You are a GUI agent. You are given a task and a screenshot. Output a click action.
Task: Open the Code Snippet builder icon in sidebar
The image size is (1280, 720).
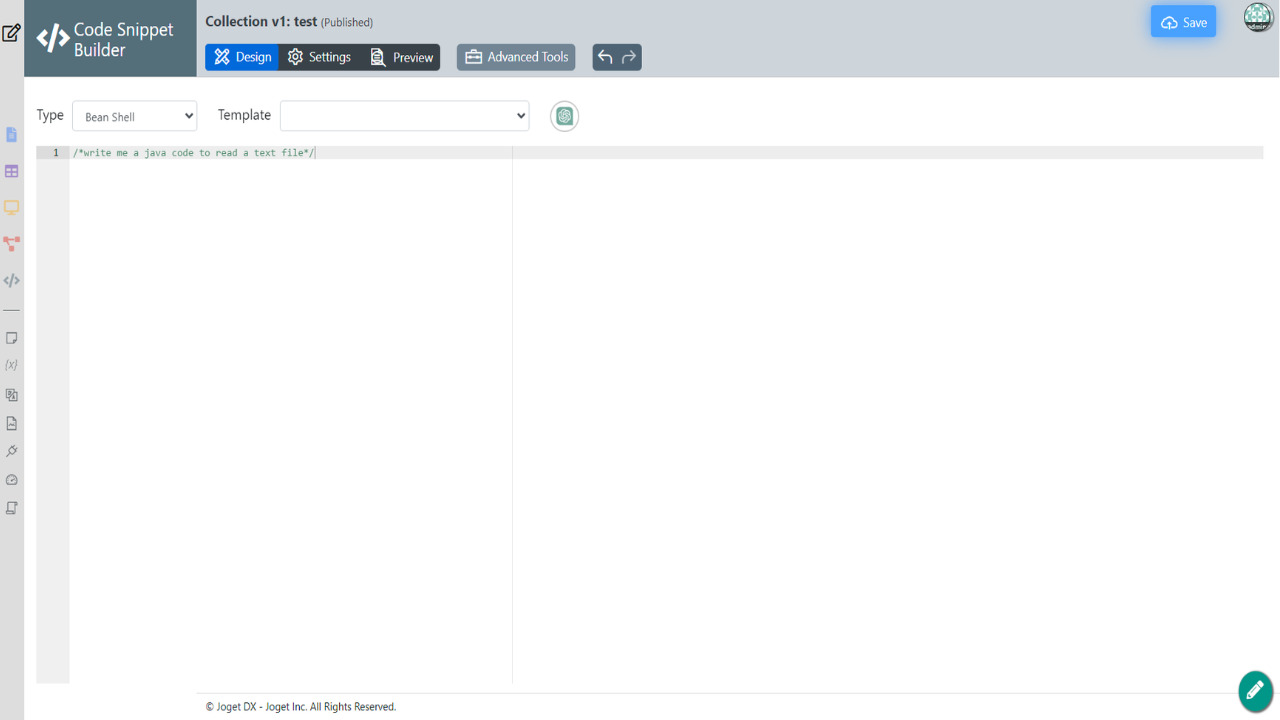pos(12,281)
